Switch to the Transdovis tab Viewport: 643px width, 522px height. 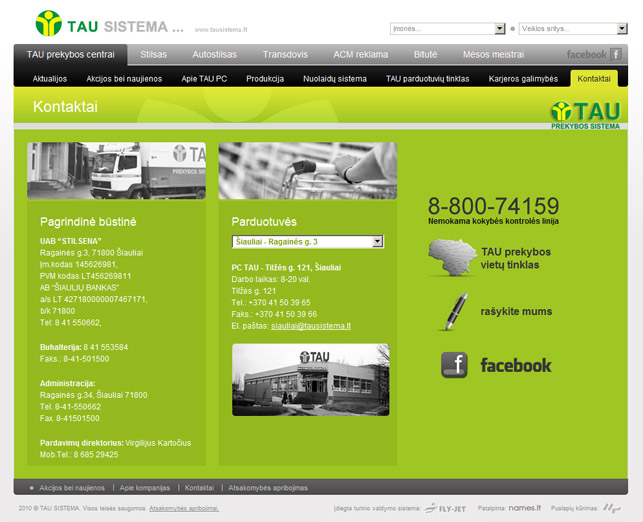[285, 55]
